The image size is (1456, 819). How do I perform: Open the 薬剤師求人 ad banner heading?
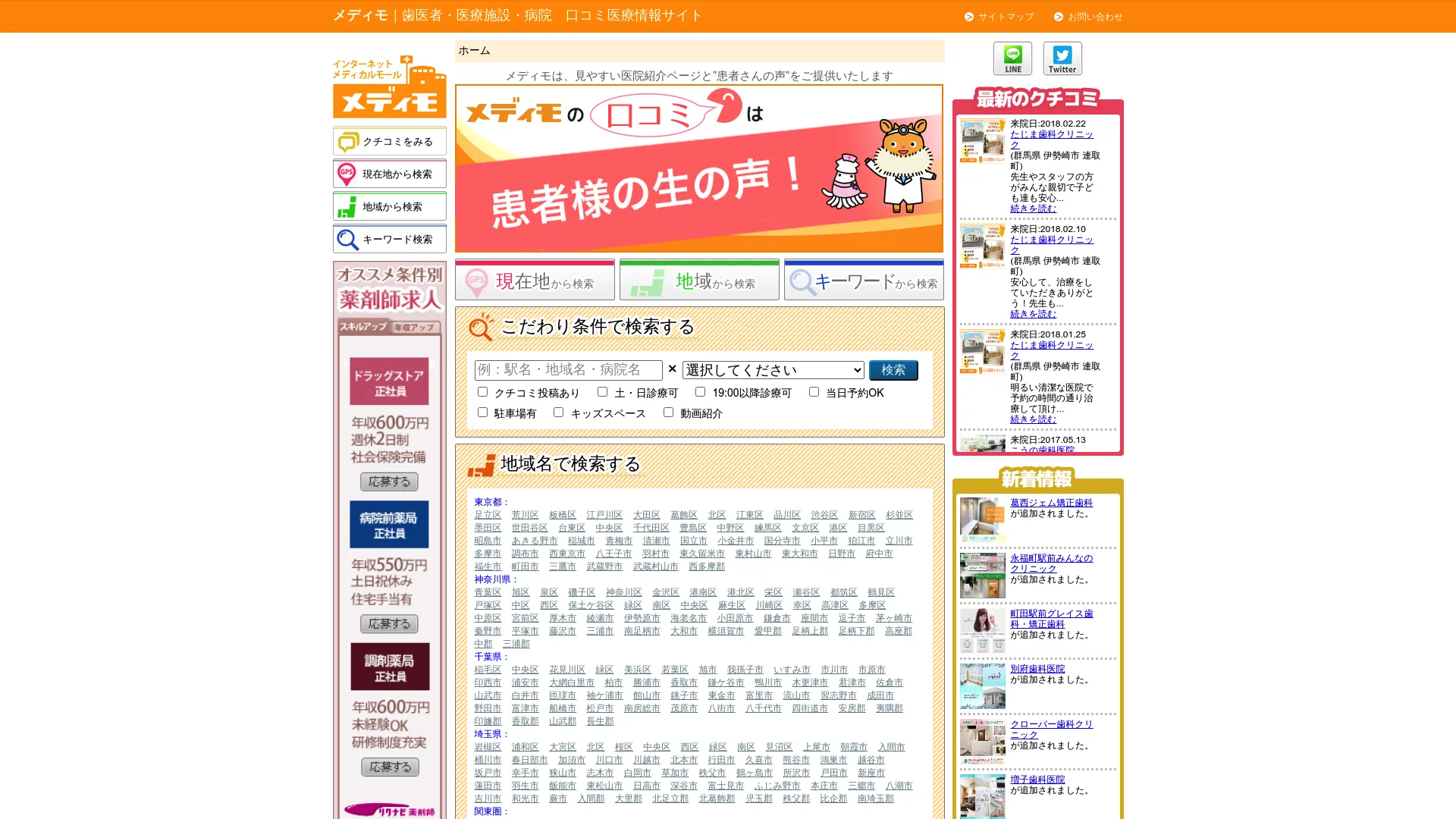click(390, 288)
